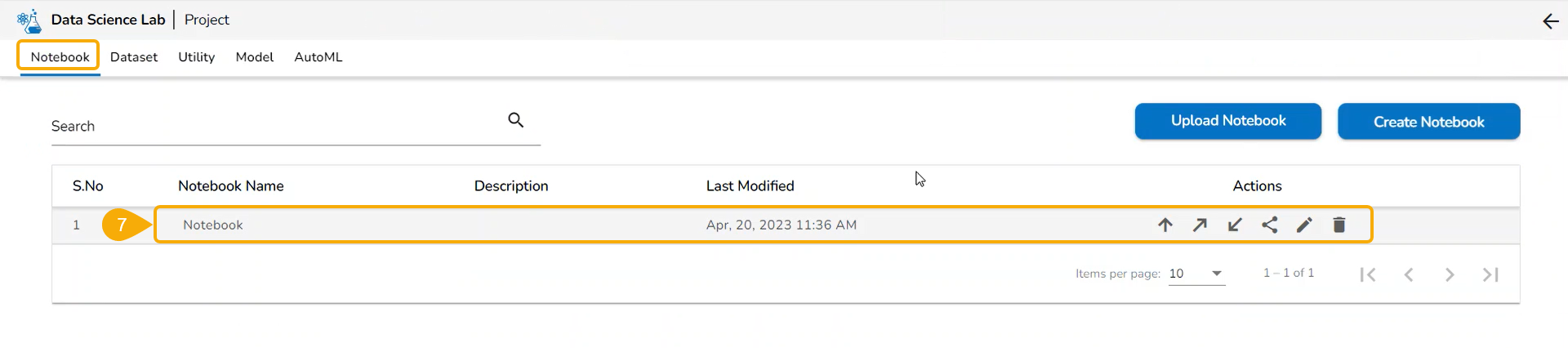The image size is (1568, 348).
Task: Click the diagonal up-right arrow action icon
Action: click(1200, 225)
